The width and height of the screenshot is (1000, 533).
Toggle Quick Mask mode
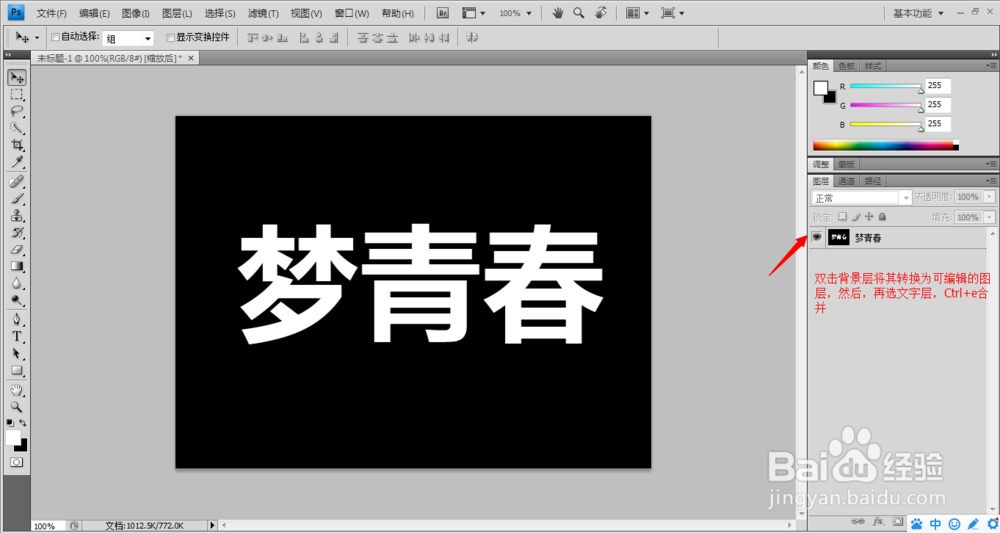coord(17,461)
